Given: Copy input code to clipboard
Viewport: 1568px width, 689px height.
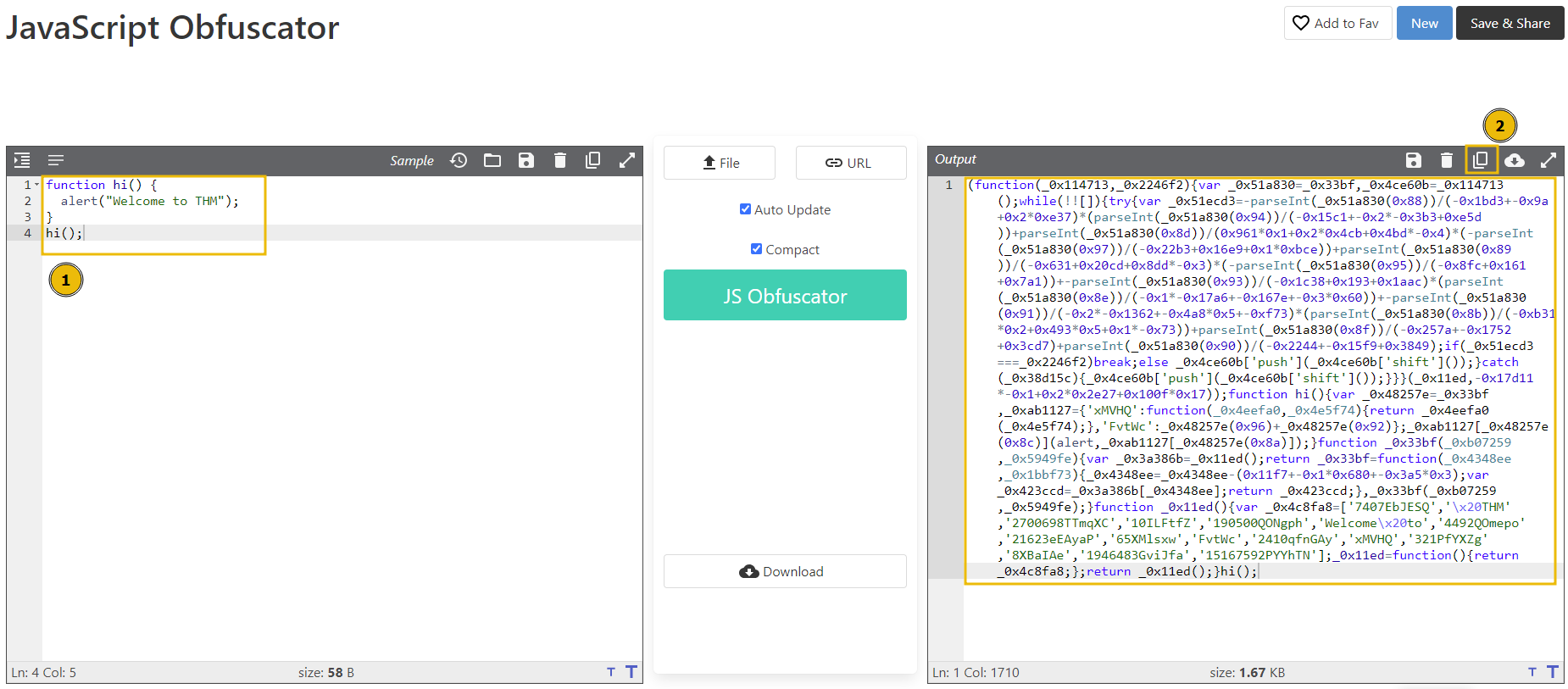Looking at the screenshot, I should pyautogui.click(x=593, y=160).
